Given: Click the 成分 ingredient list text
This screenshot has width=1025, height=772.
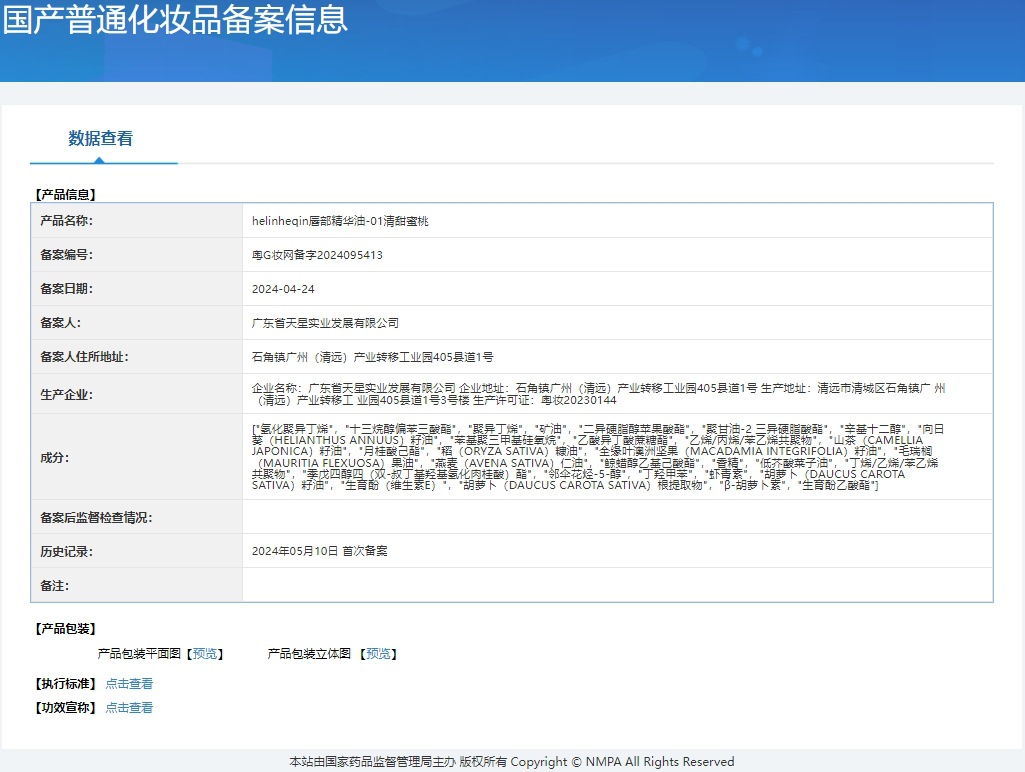Looking at the screenshot, I should click(x=597, y=457).
